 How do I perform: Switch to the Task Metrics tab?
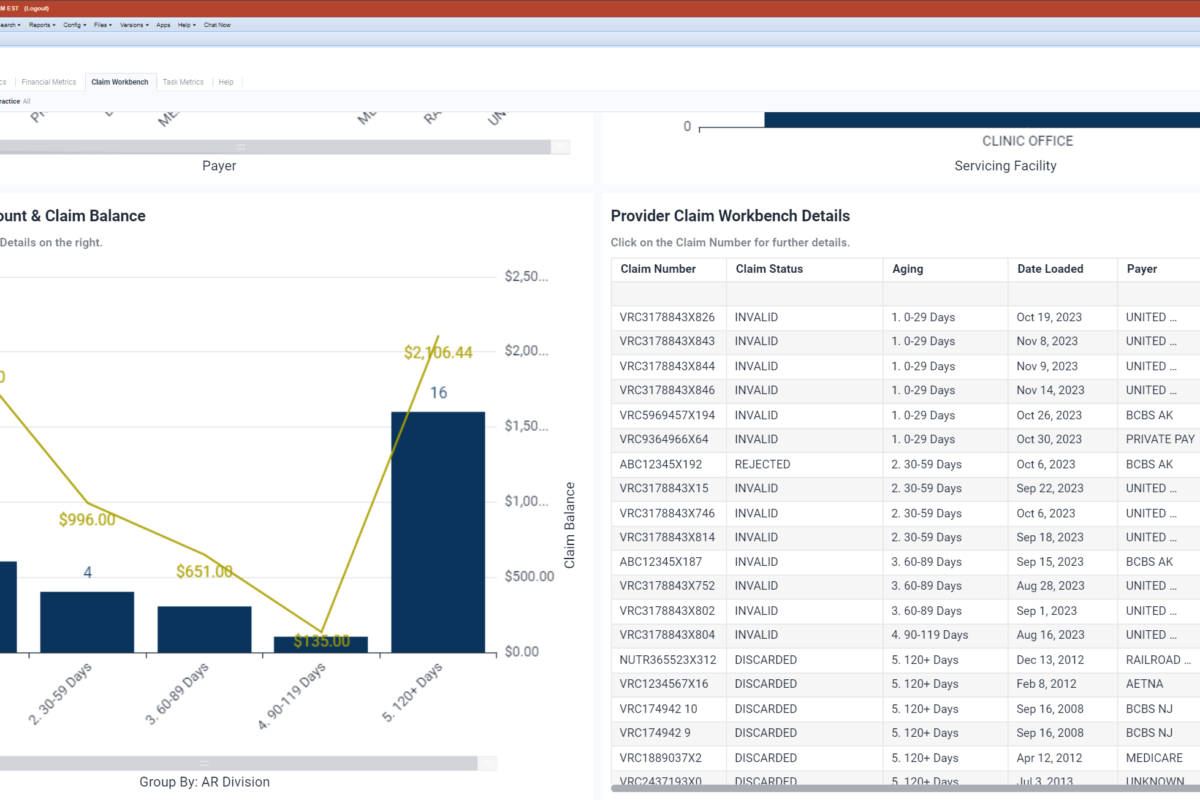pos(183,82)
